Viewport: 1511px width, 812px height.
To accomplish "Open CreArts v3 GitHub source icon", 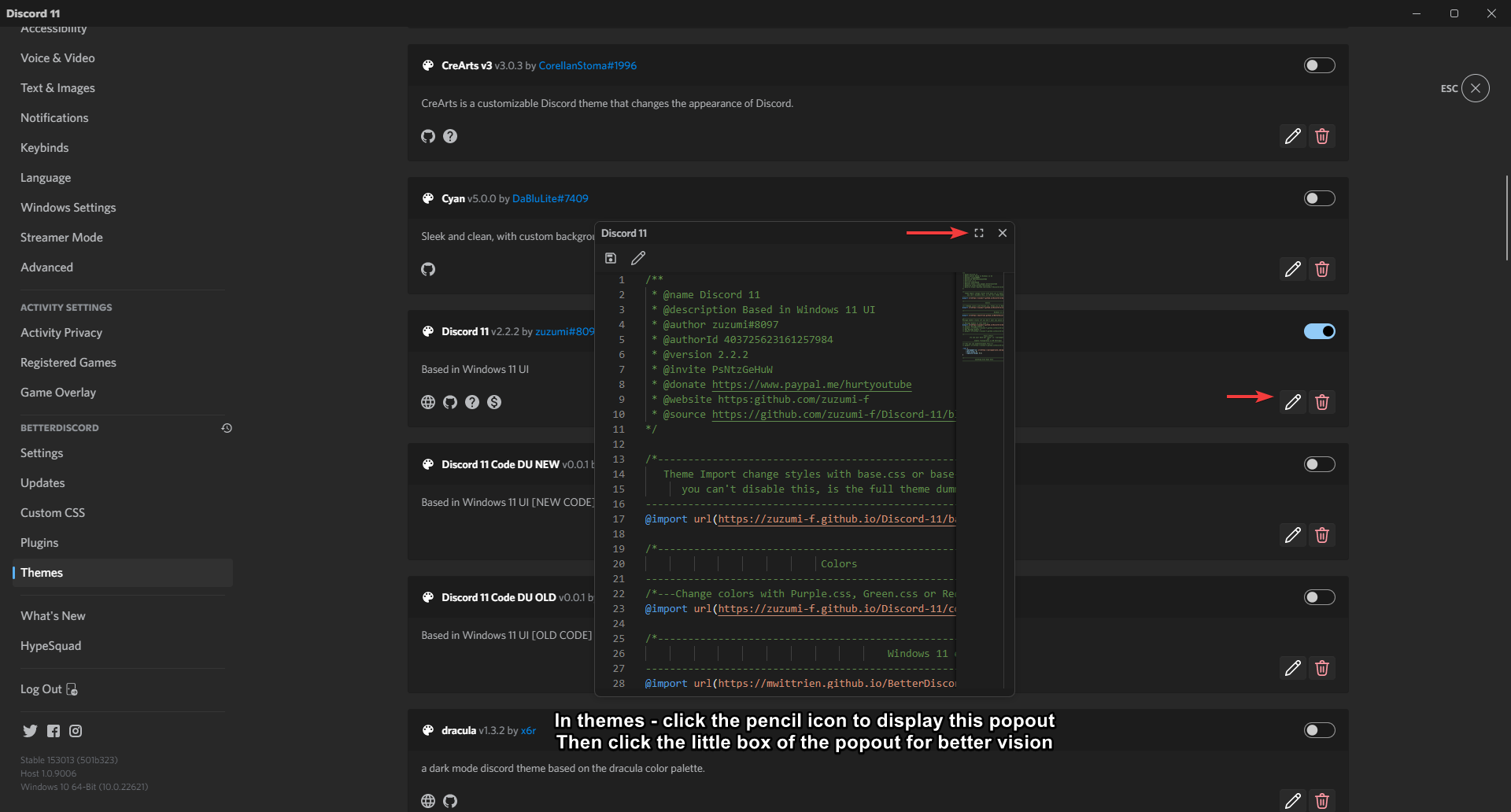I will [x=428, y=136].
